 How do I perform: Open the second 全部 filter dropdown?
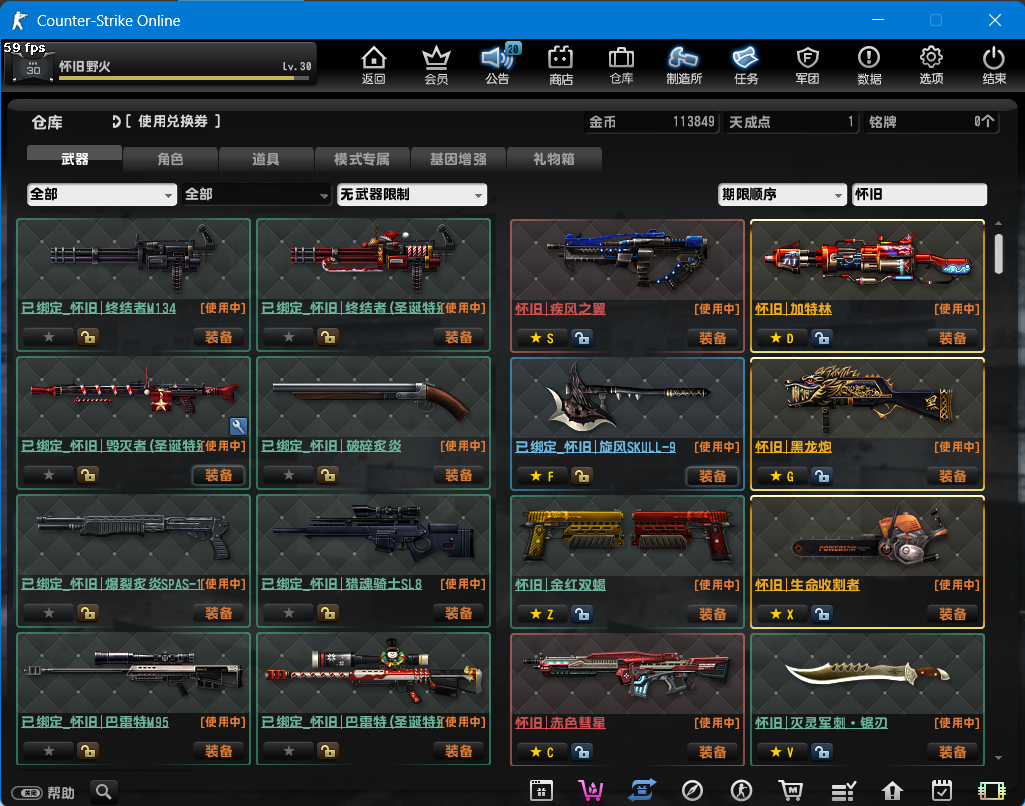[256, 194]
